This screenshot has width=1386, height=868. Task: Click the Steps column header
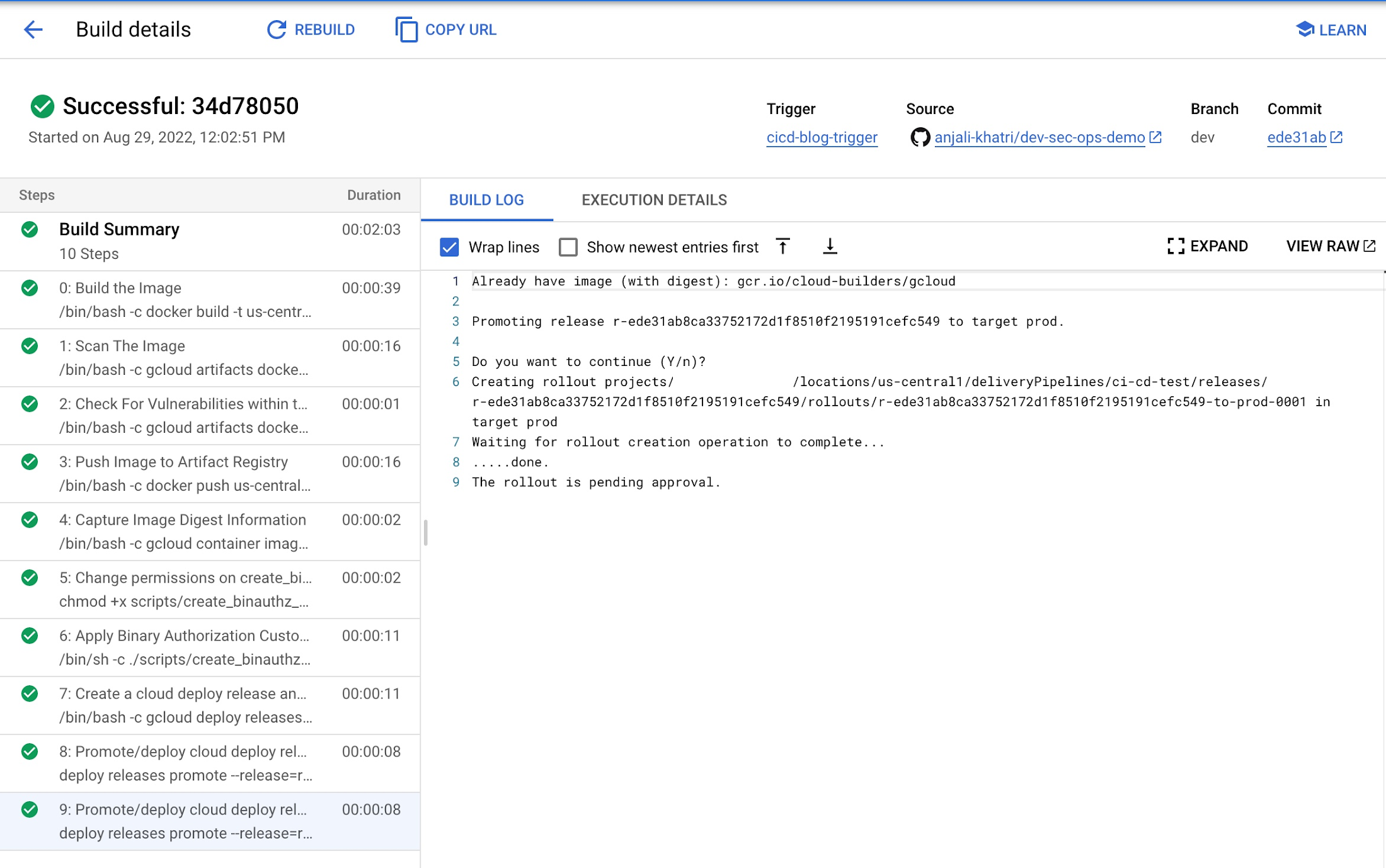tap(37, 195)
